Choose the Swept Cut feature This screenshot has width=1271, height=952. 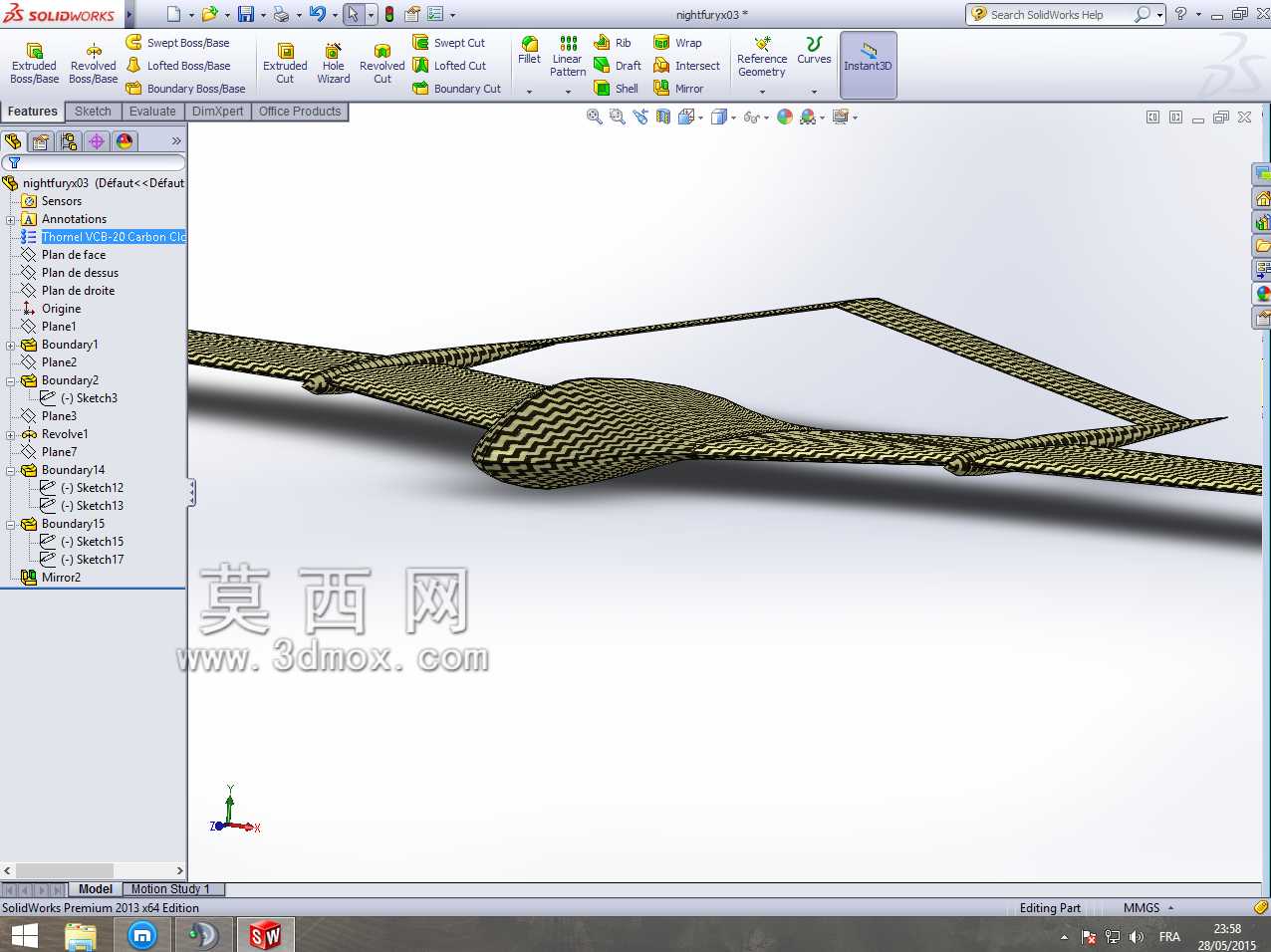(449, 43)
